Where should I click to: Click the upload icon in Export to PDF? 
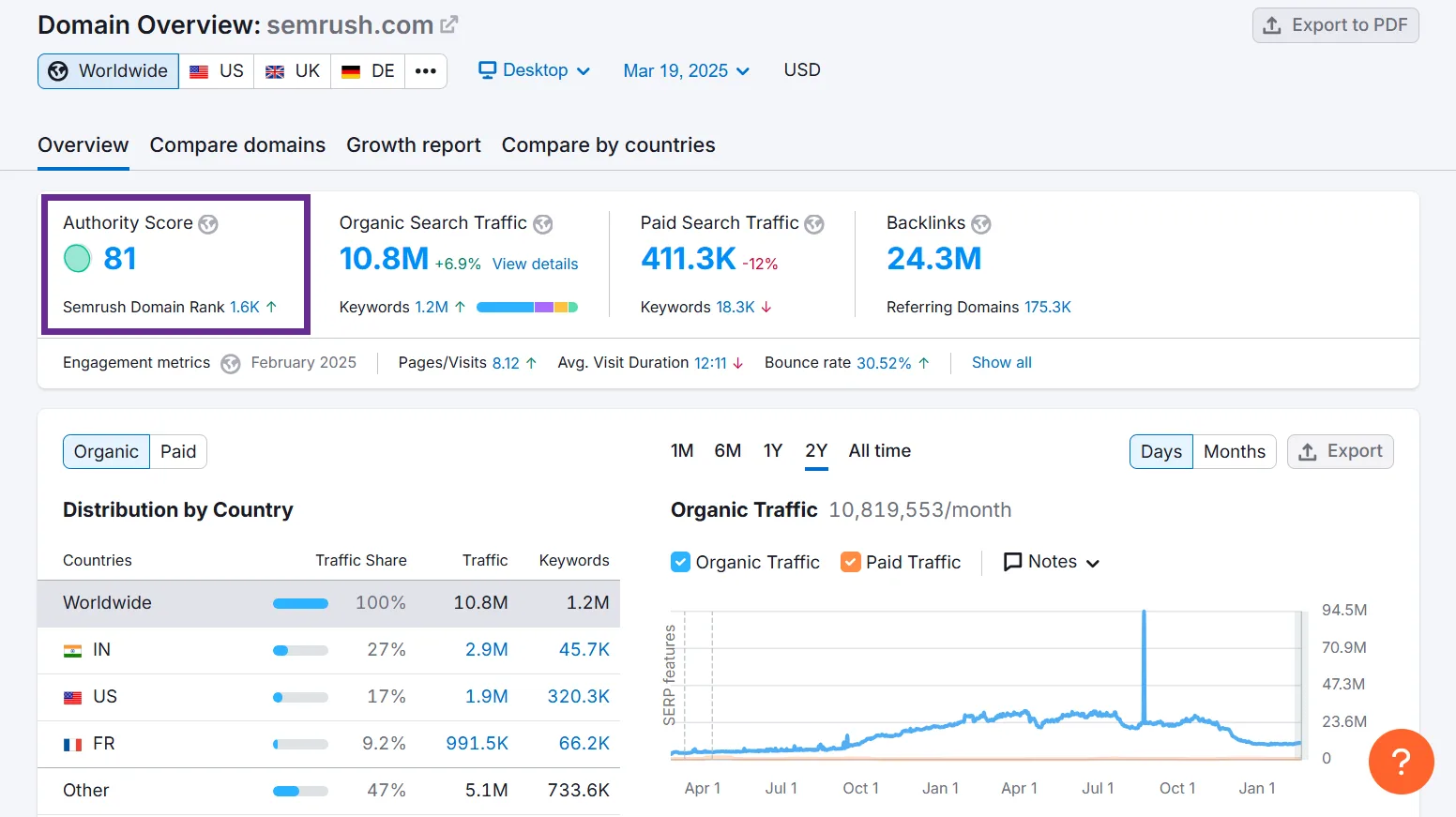(x=1272, y=25)
